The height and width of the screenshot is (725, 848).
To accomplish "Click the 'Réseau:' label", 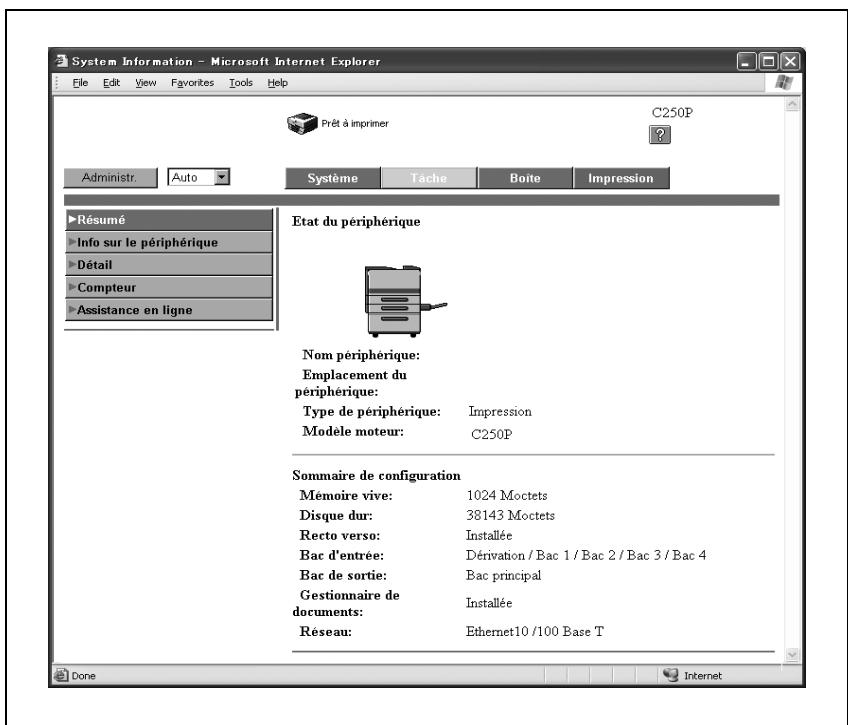I will pos(326,631).
